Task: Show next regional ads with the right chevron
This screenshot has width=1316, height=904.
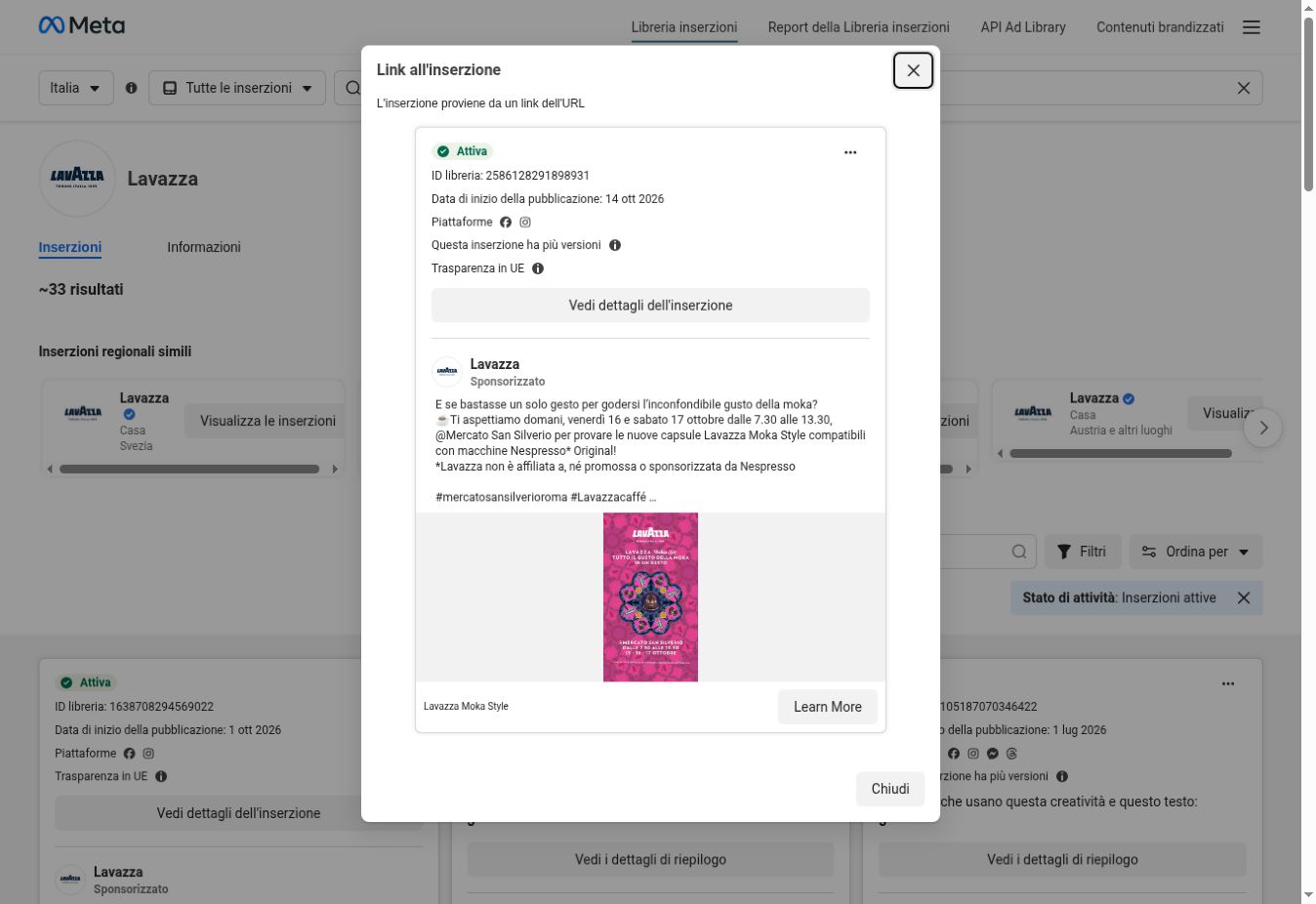Action: pos(1263,428)
